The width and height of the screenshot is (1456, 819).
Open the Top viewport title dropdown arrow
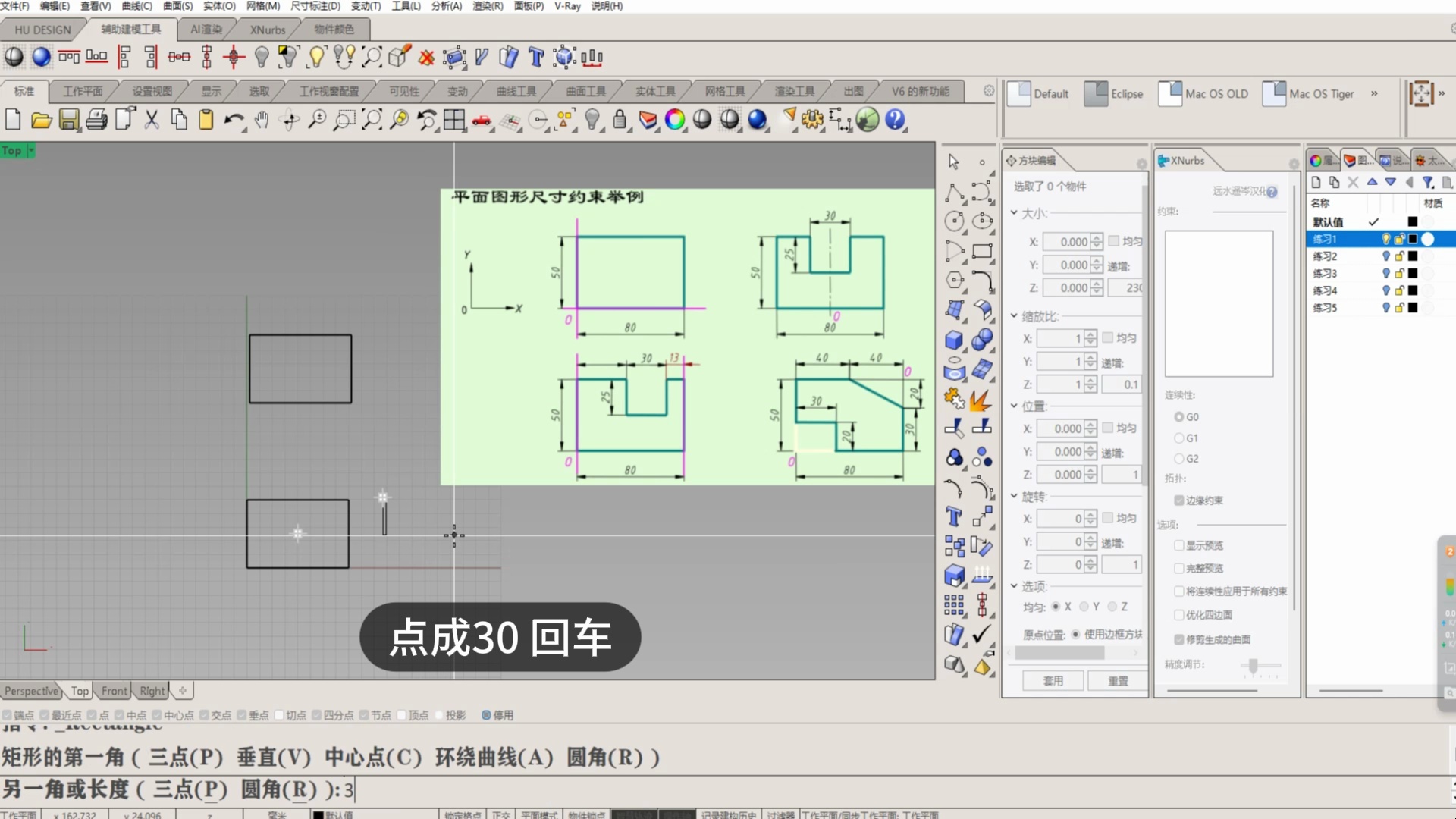(31, 151)
